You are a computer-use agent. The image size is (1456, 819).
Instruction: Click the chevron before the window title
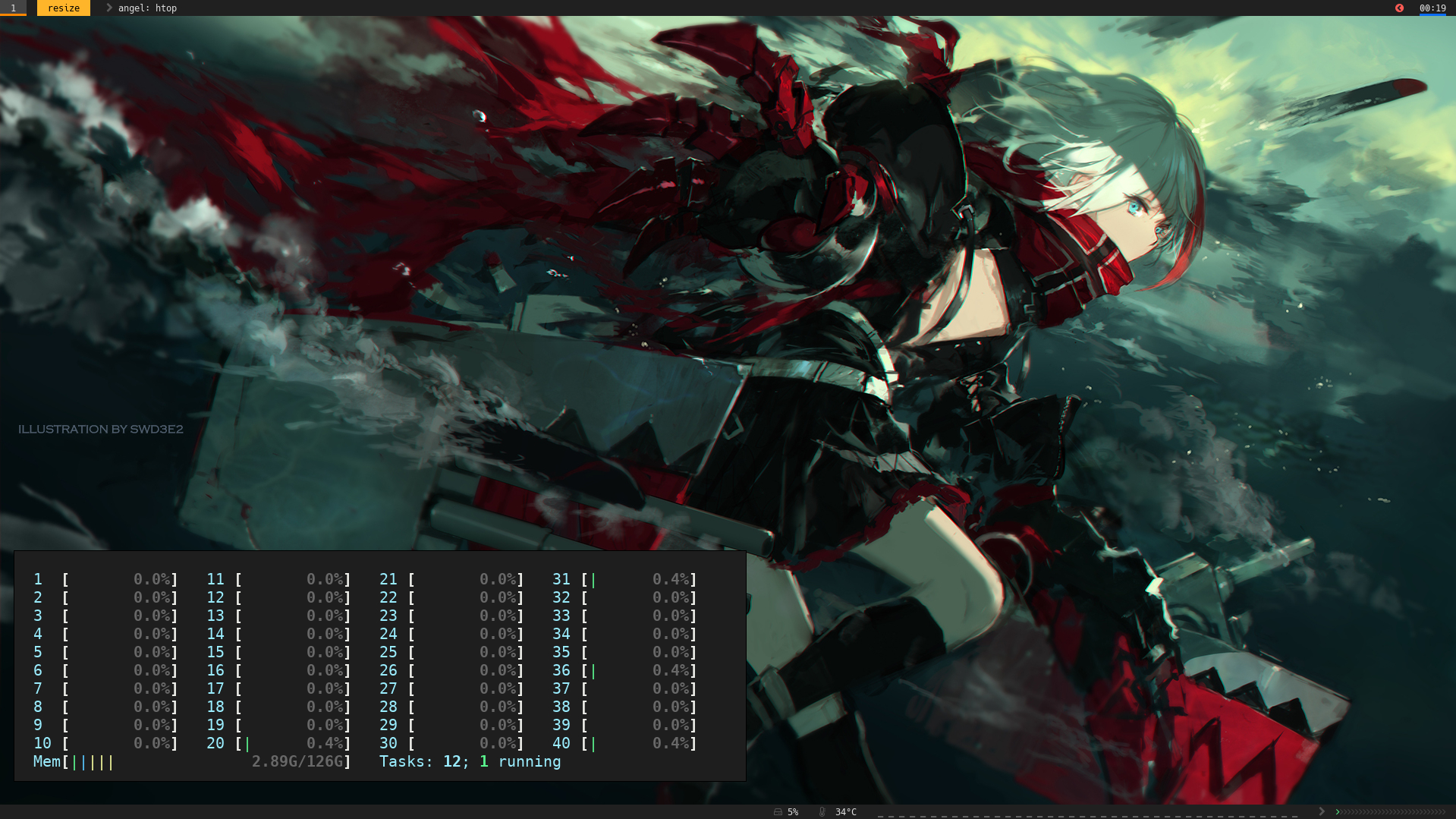click(x=108, y=8)
